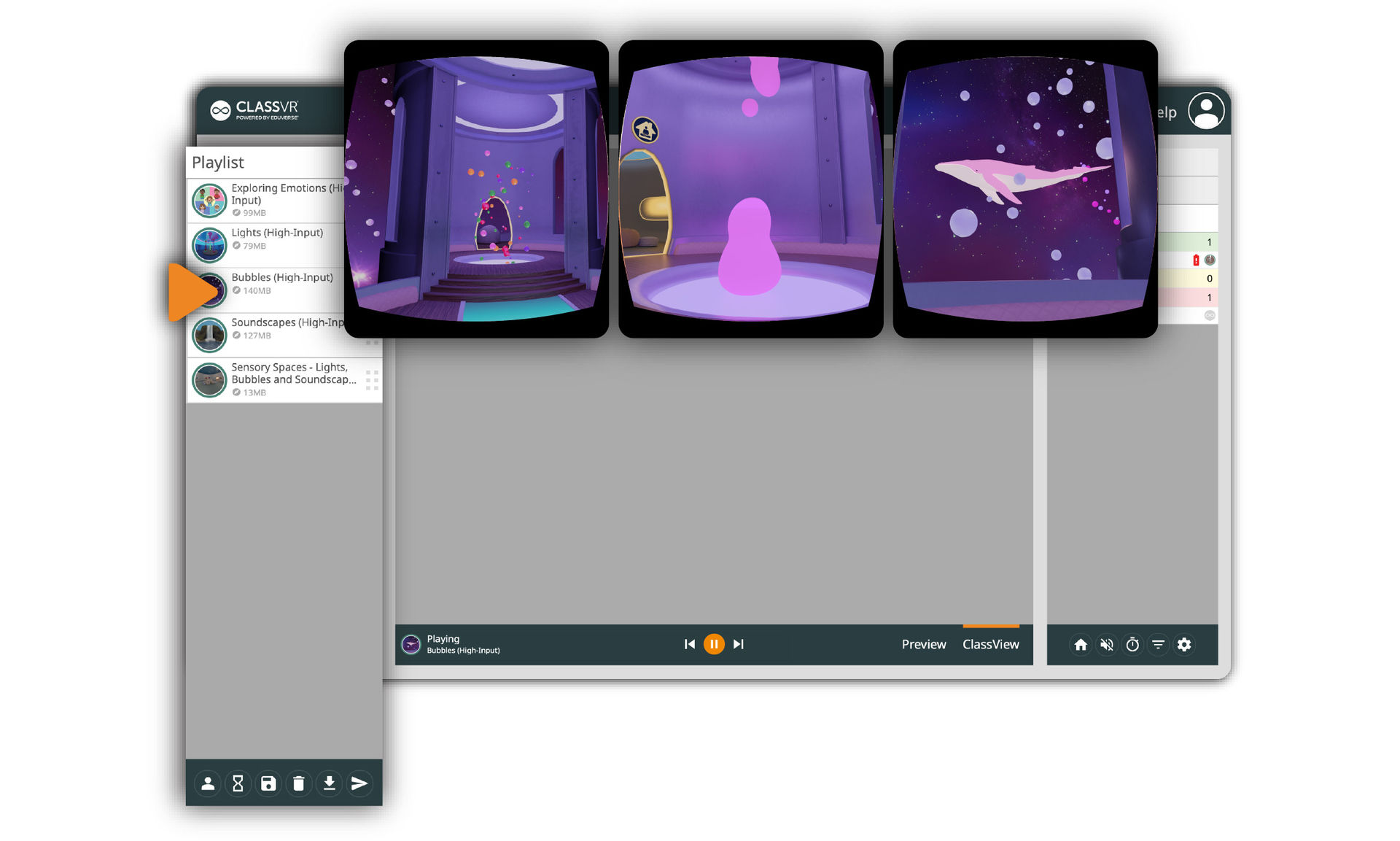Click the whale headset view thumbnail
The width and height of the screenshot is (1400, 841).
click(x=1024, y=189)
